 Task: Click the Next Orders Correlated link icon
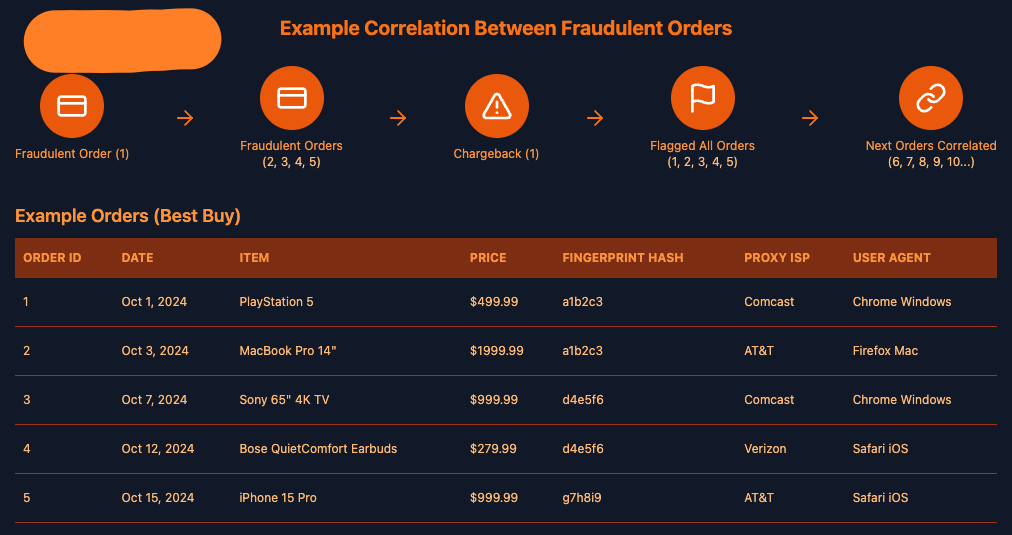[930, 98]
